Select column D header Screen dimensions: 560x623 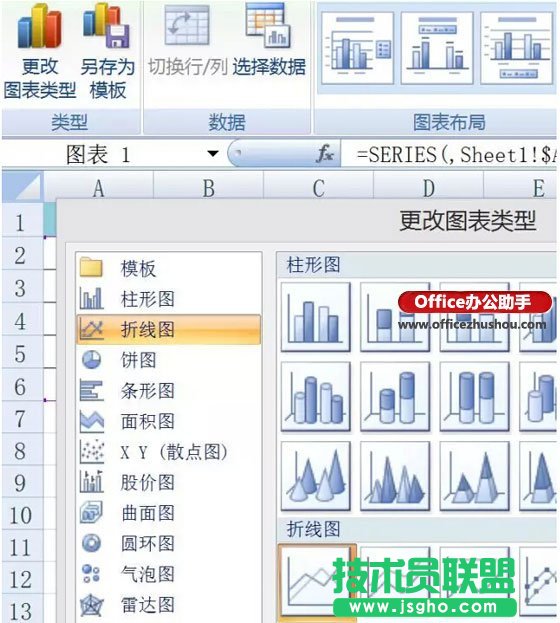pos(428,188)
